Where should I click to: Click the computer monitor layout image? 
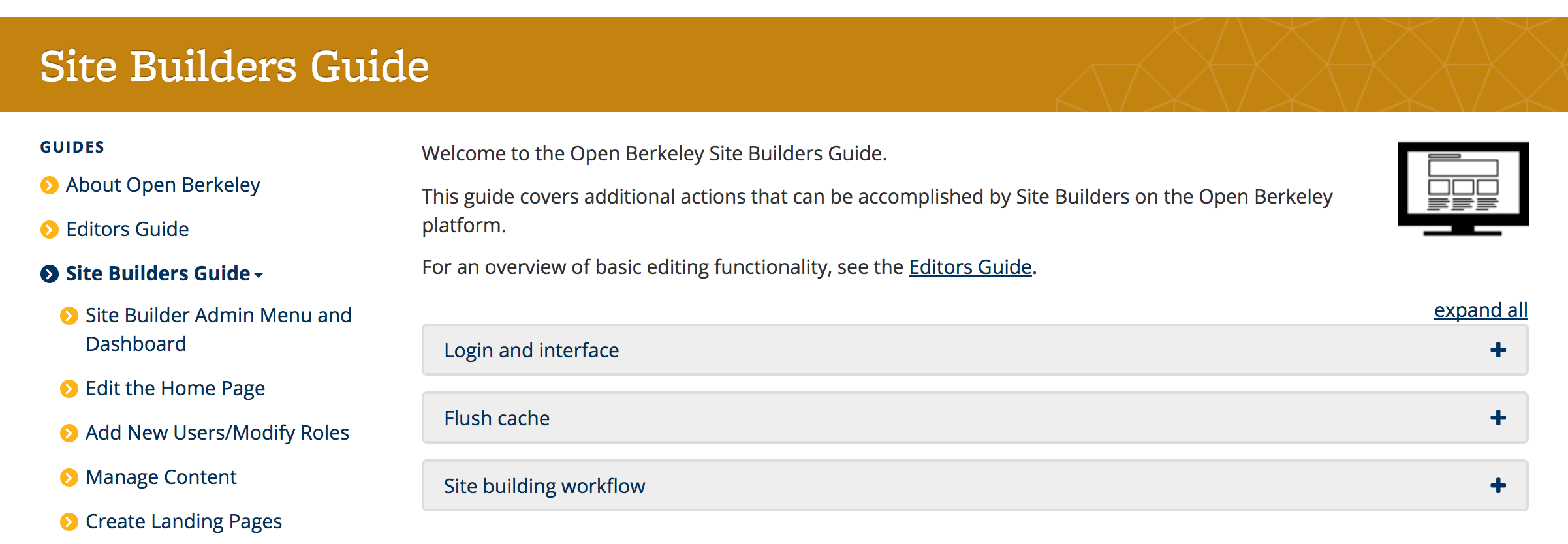point(1463,189)
